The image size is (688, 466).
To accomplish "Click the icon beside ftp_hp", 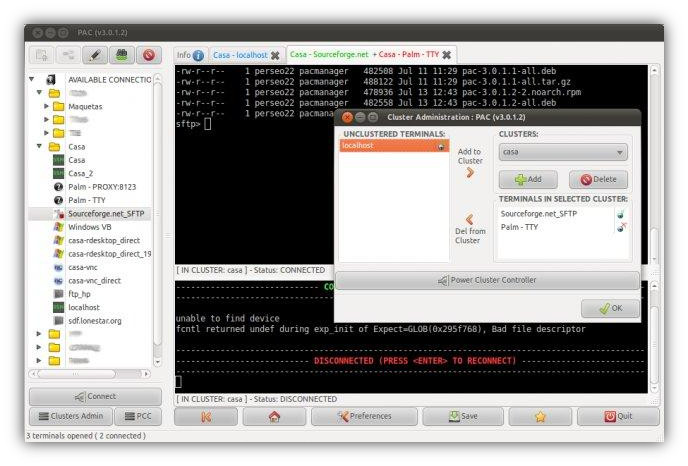I will click(x=58, y=294).
